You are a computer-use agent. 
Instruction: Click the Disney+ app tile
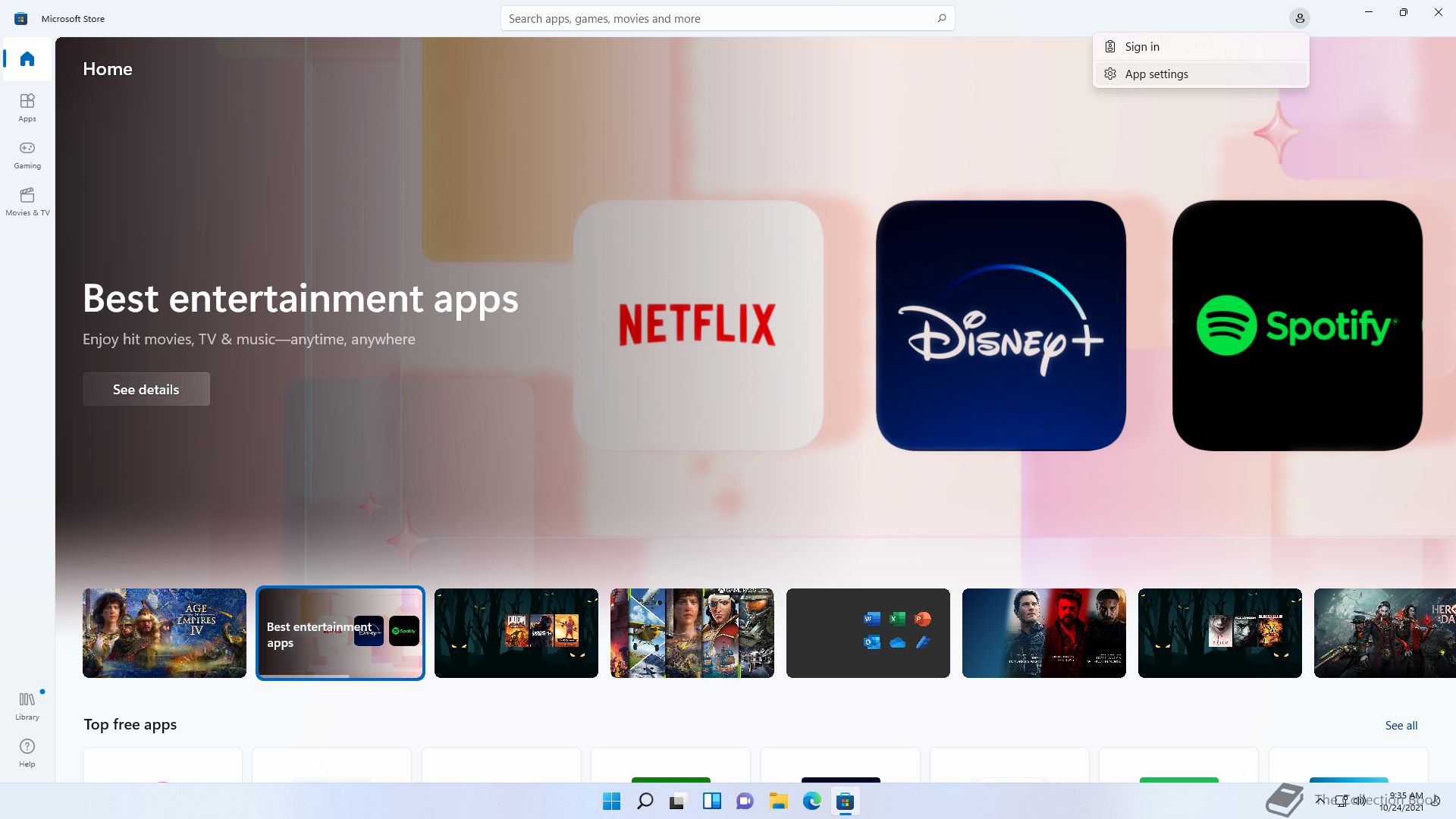(1001, 325)
